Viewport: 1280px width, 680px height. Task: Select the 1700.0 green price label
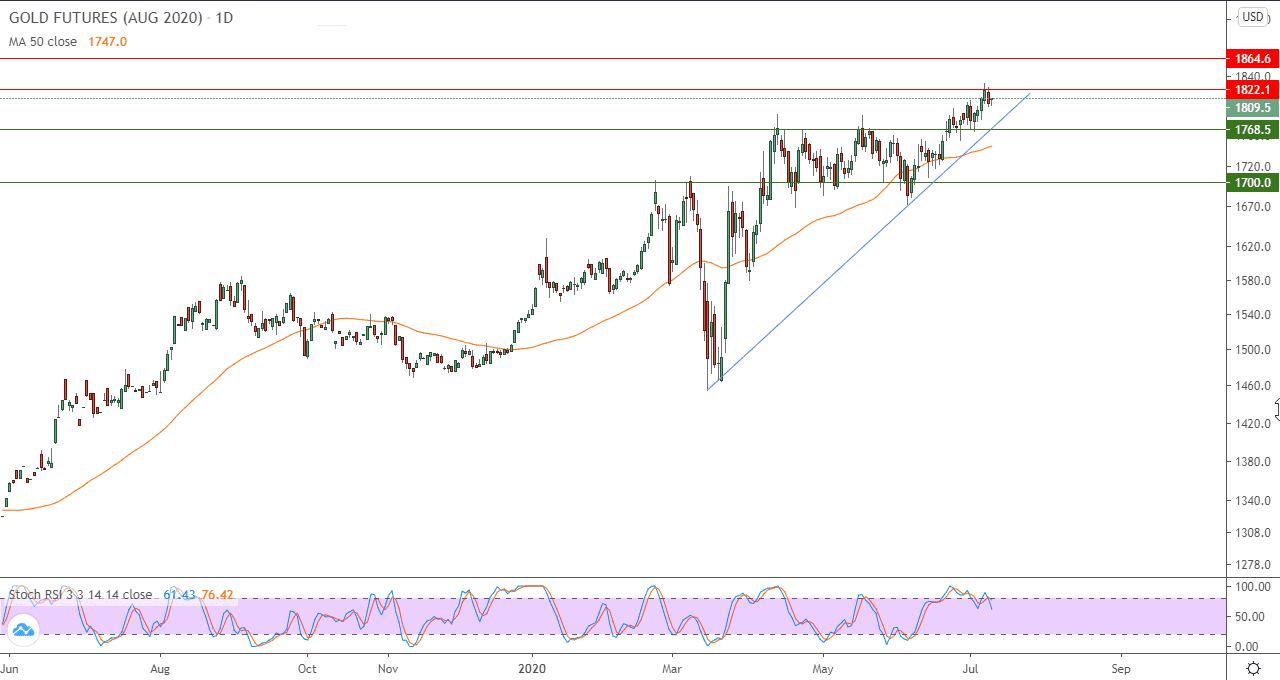[1252, 183]
